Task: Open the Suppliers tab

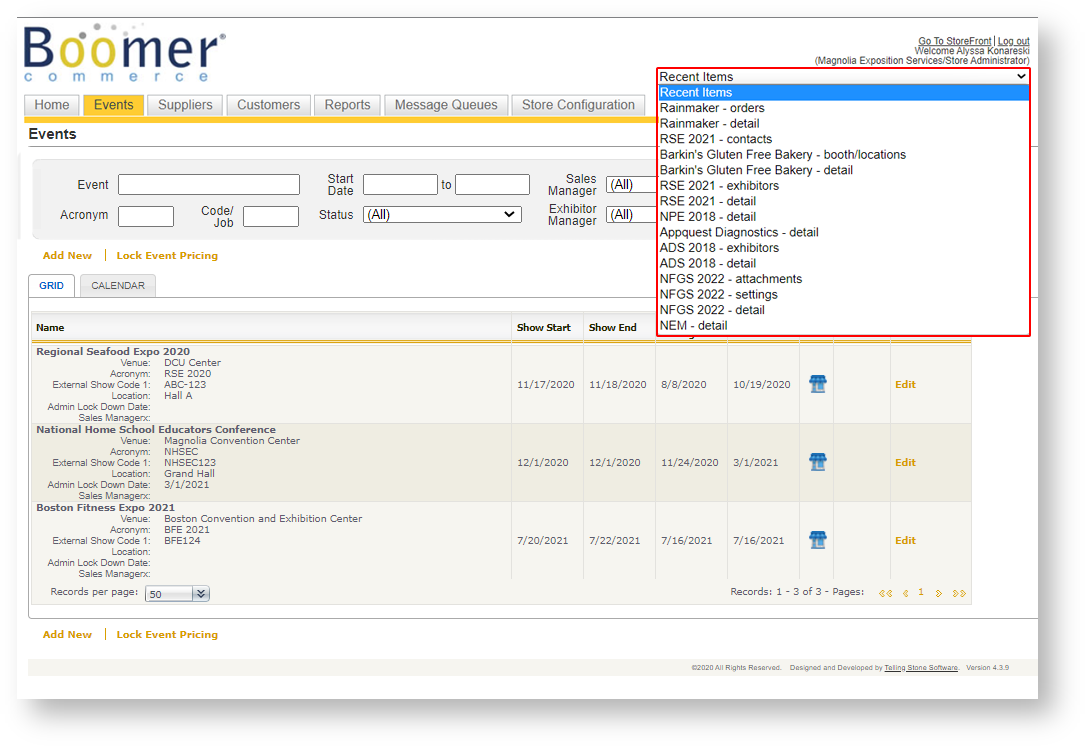Action: [185, 105]
